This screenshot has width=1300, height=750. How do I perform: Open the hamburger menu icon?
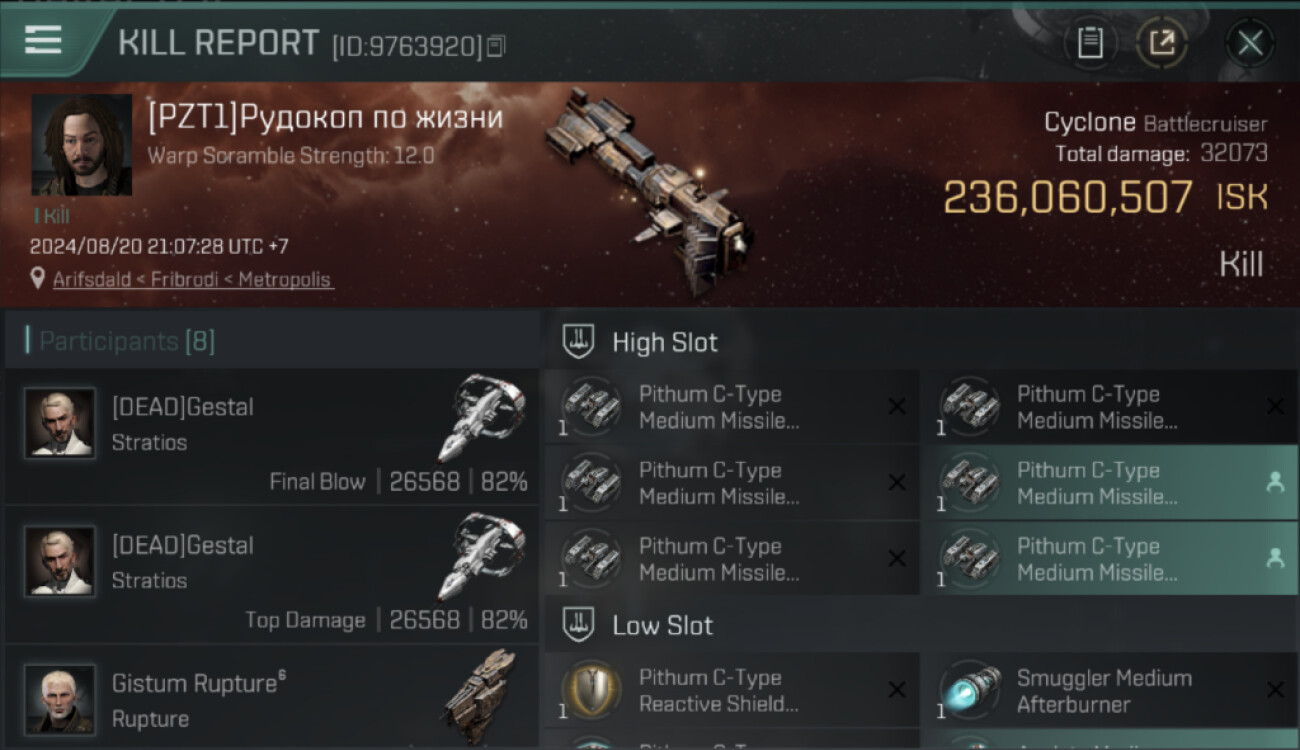[43, 40]
